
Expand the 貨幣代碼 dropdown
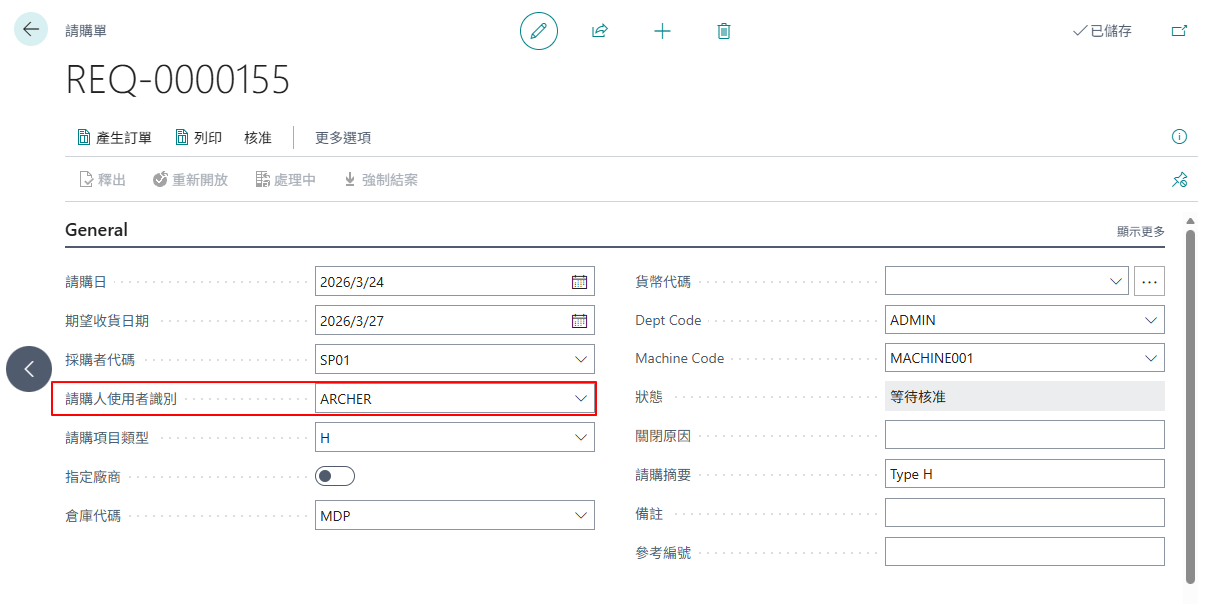(x=1117, y=282)
